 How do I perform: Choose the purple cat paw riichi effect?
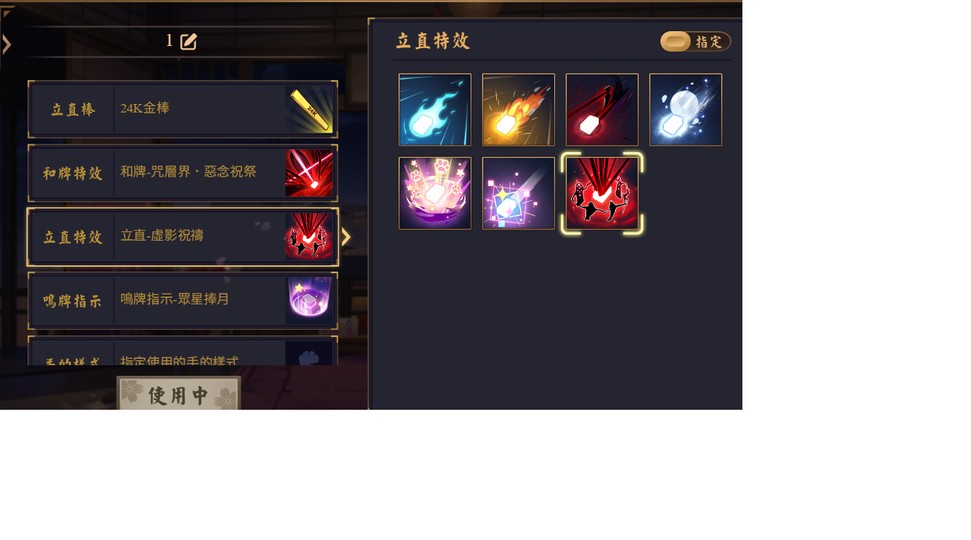tap(435, 193)
